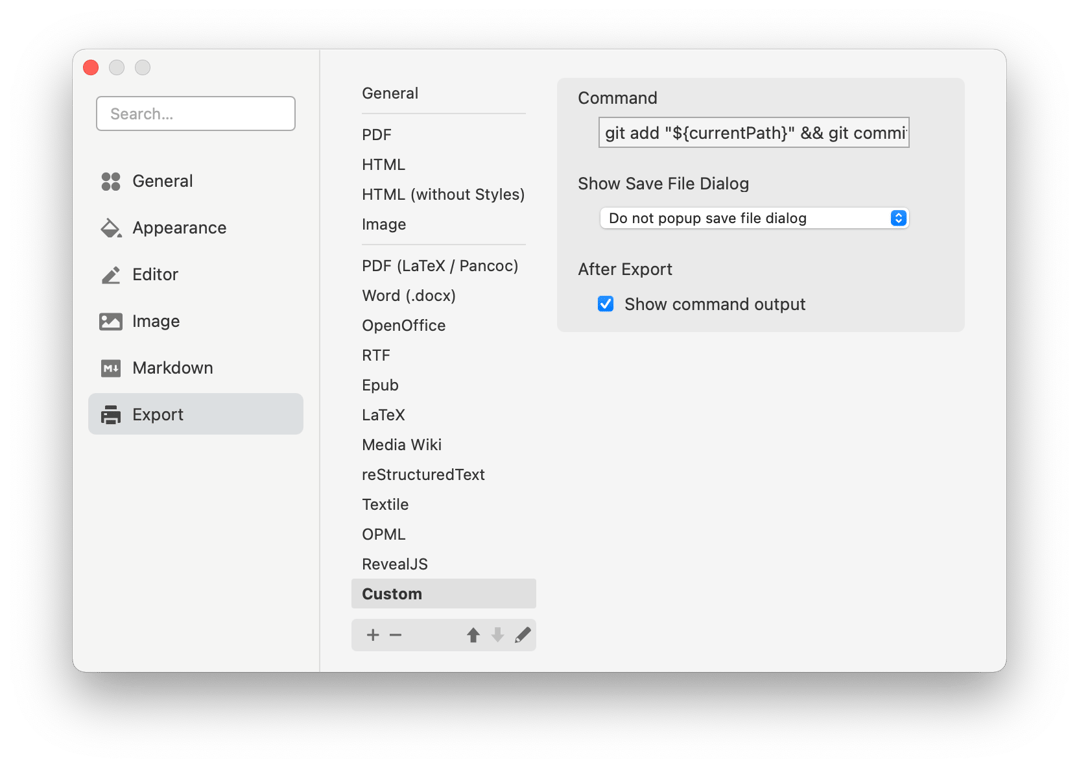Click the pencil icon to rename export item

coord(522,635)
